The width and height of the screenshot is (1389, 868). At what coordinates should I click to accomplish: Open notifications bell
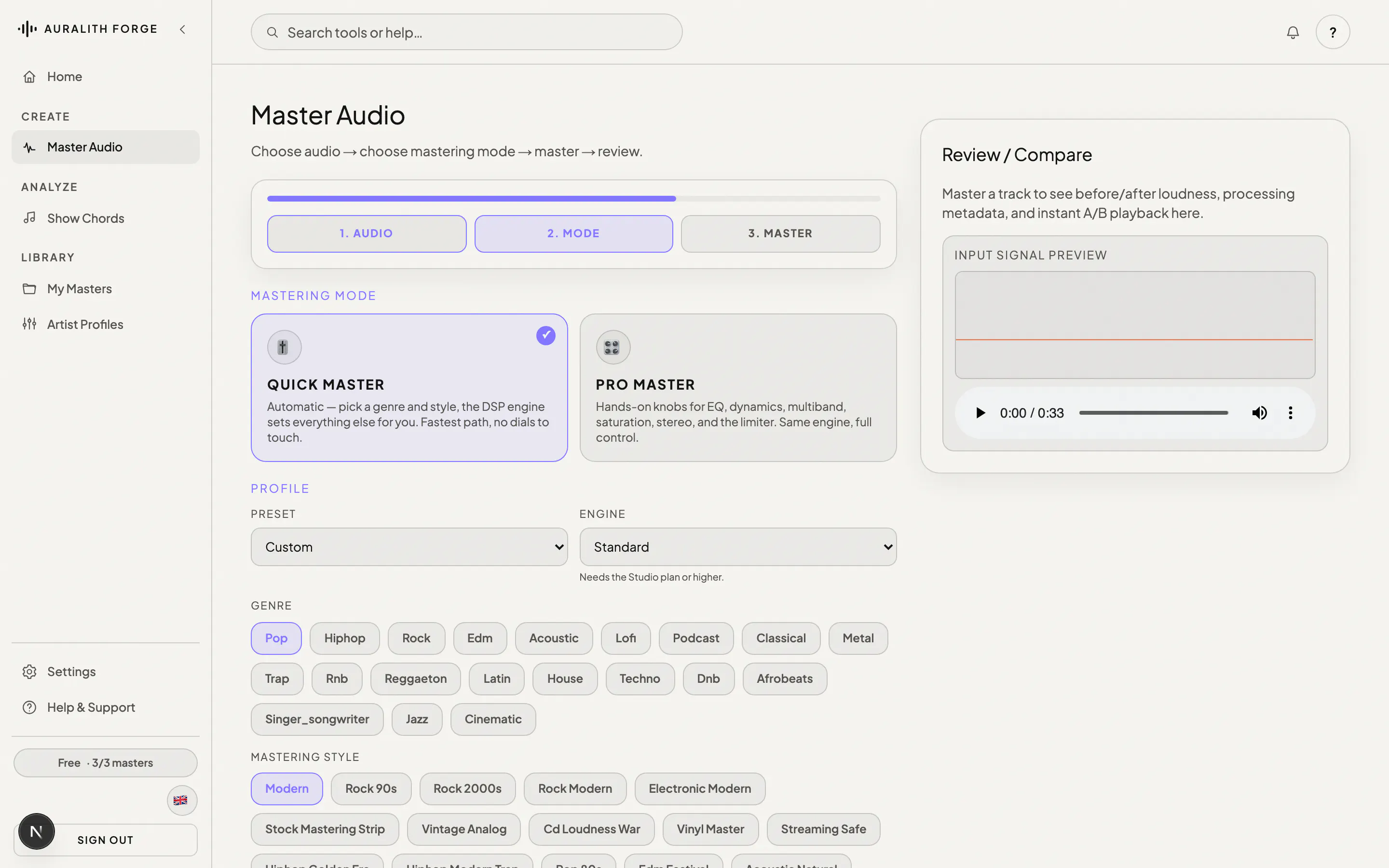point(1293,32)
